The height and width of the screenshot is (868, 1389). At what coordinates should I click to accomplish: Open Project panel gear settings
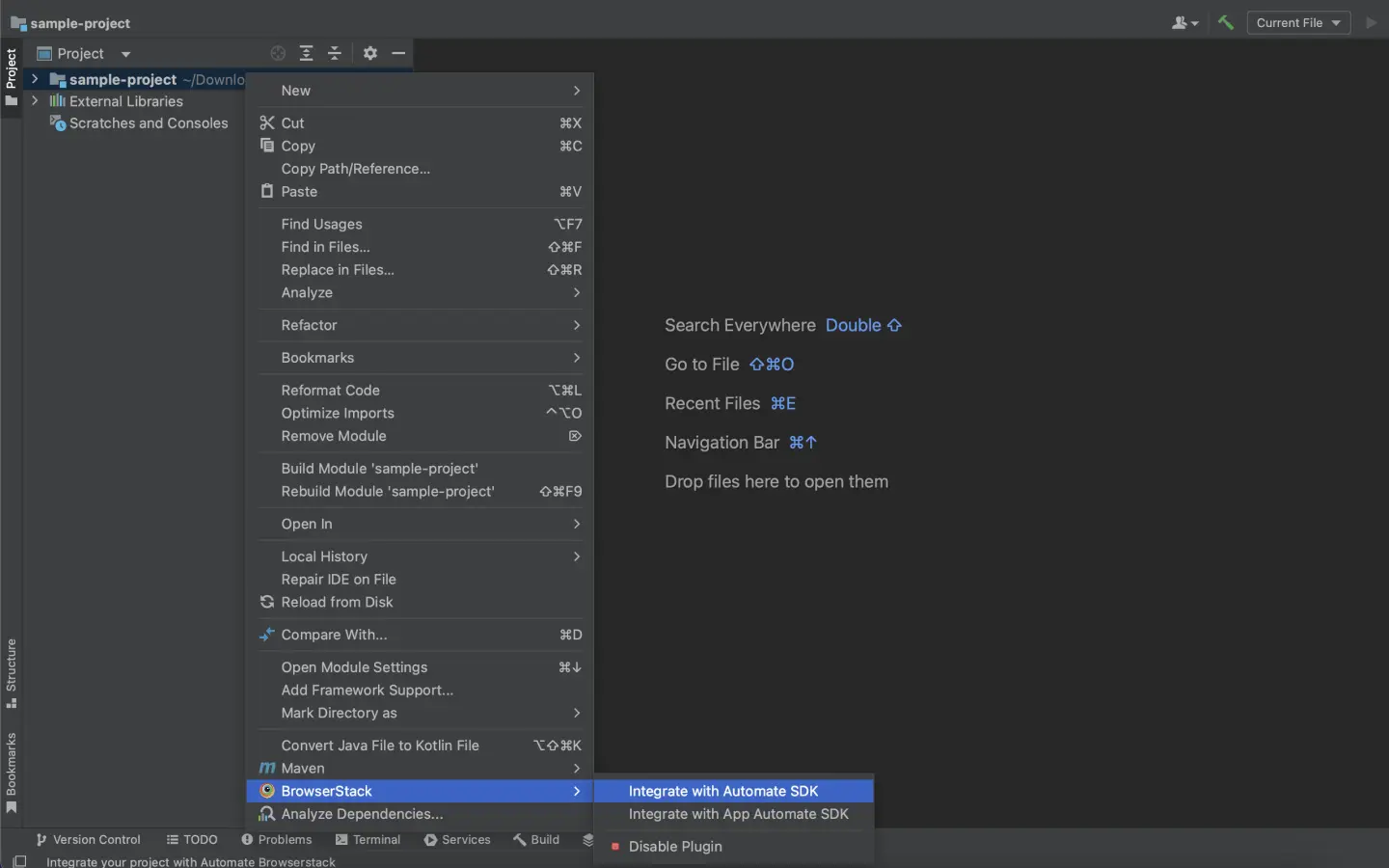[370, 53]
